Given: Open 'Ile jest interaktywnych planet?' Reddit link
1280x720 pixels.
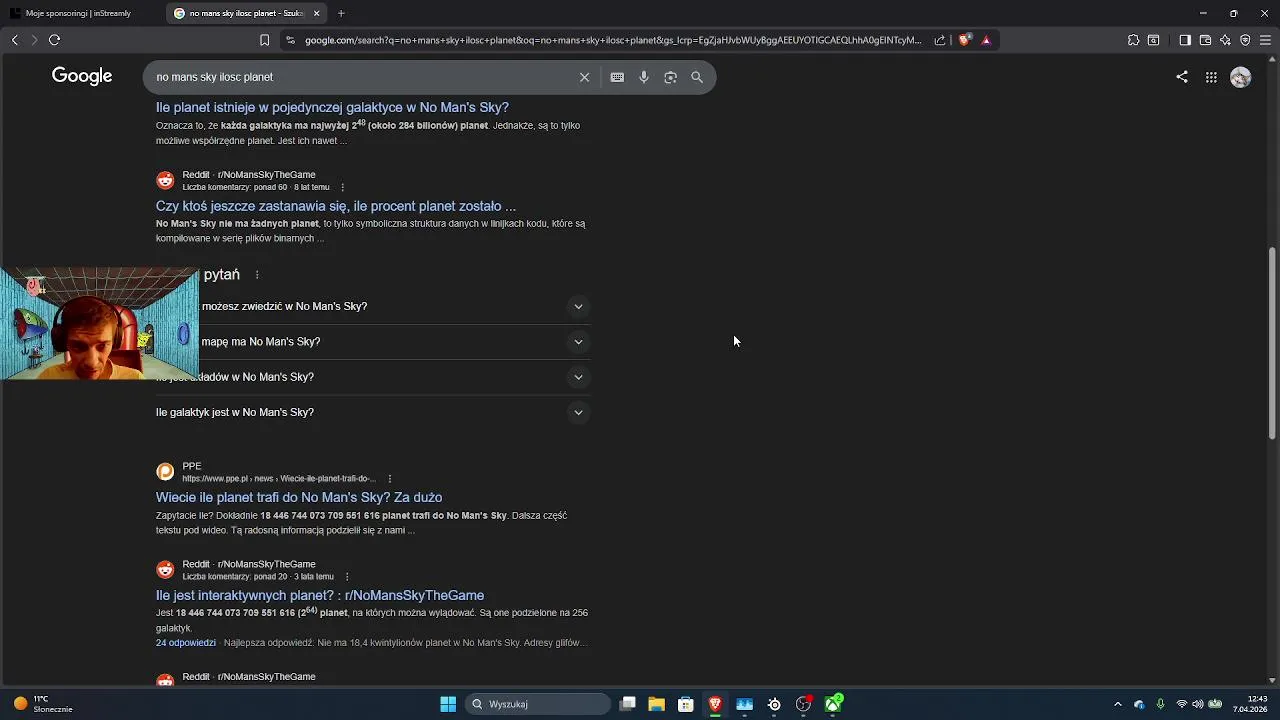Looking at the screenshot, I should click(320, 595).
